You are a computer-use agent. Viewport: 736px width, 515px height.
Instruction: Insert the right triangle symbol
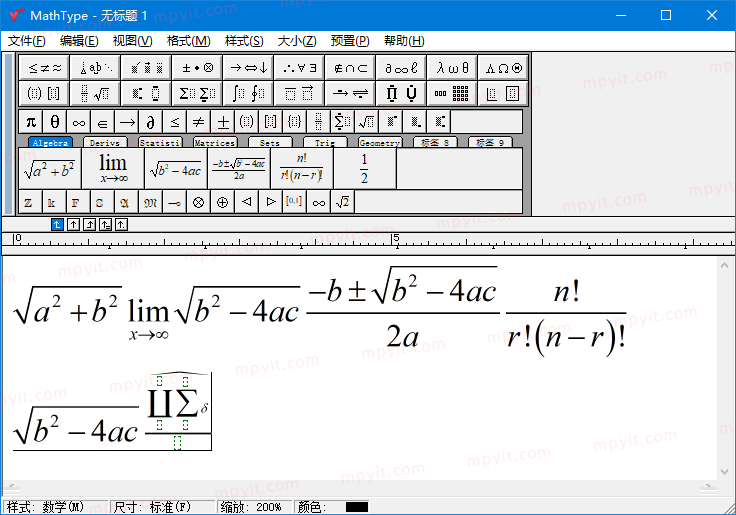tap(271, 202)
